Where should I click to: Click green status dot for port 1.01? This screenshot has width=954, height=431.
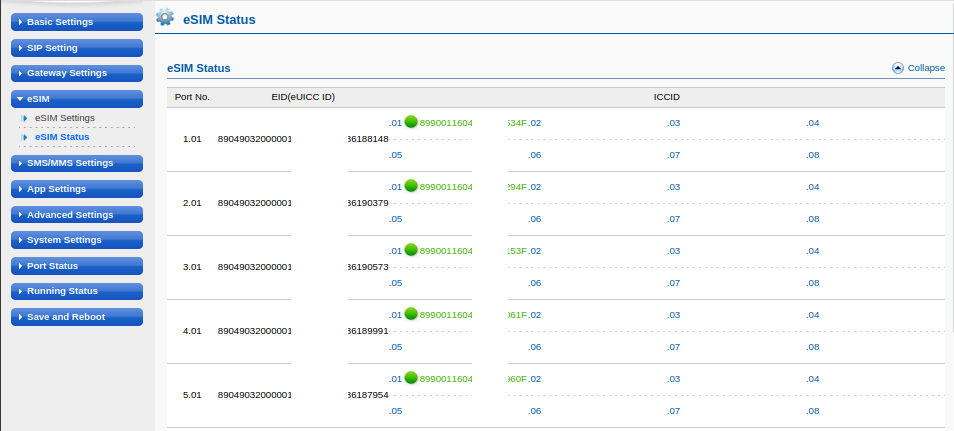(411, 122)
